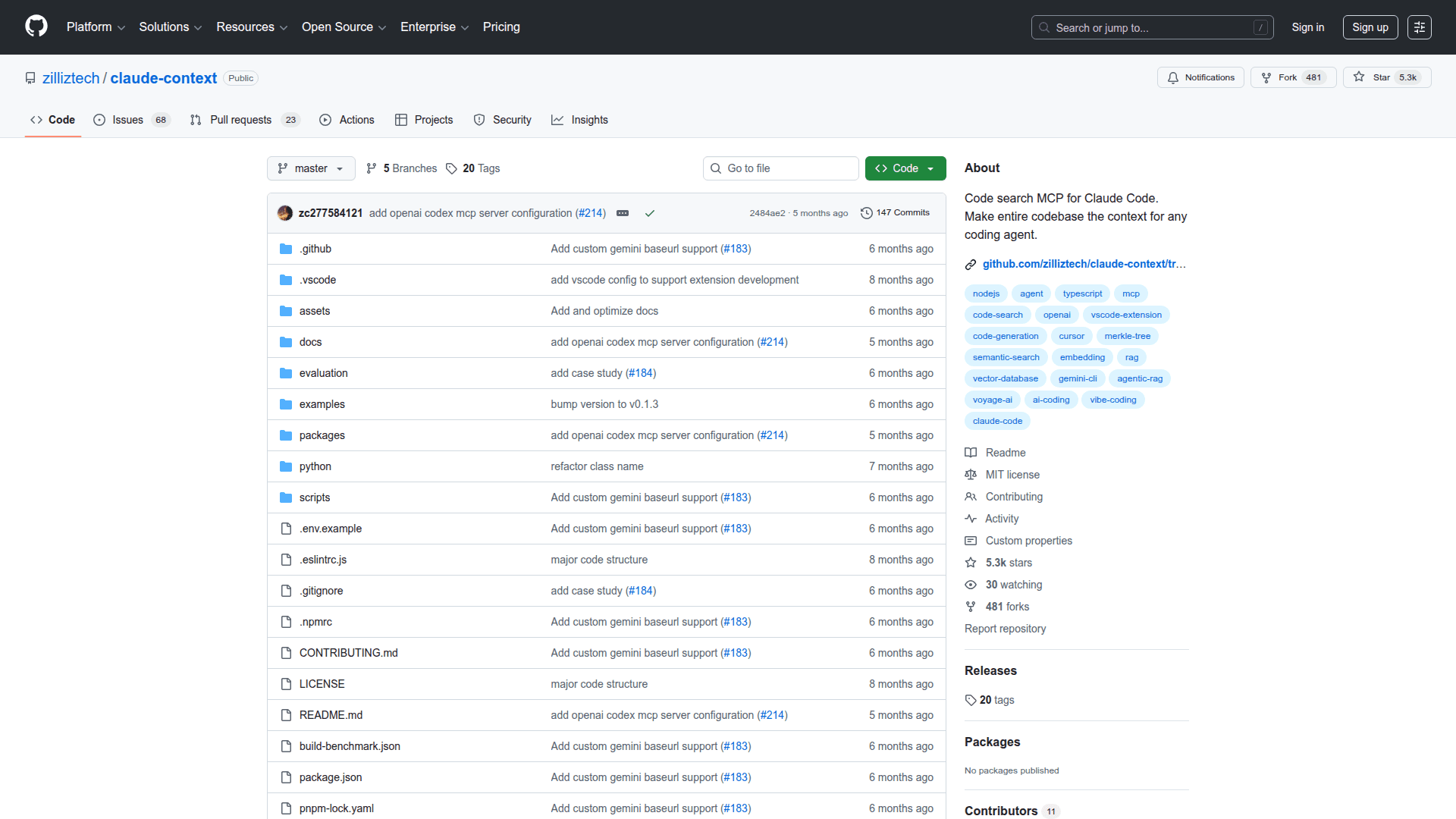Viewport: 1456px width, 819px height.
Task: Click the Fork repository icon
Action: tap(1266, 77)
